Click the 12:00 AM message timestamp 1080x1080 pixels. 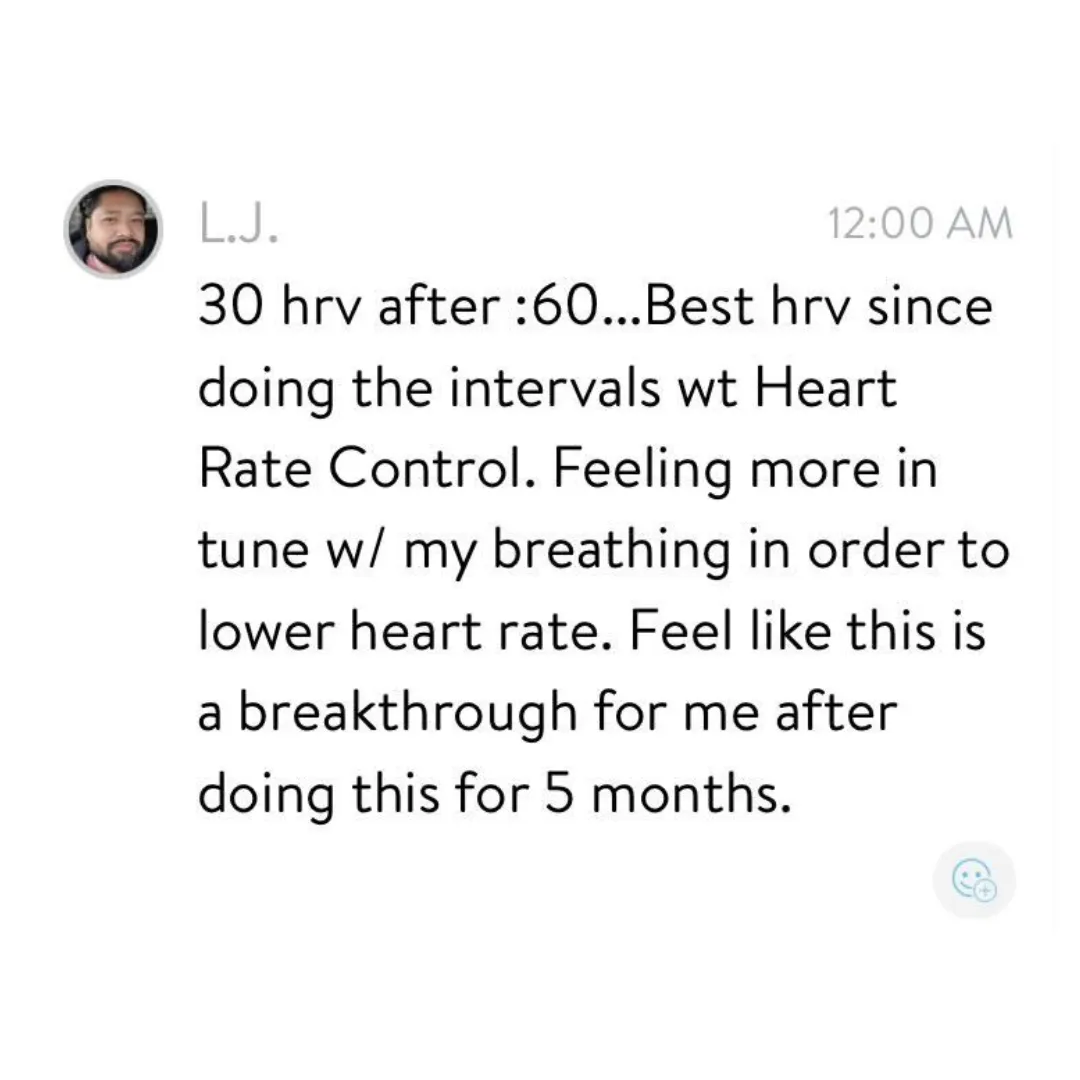pyautogui.click(x=920, y=223)
